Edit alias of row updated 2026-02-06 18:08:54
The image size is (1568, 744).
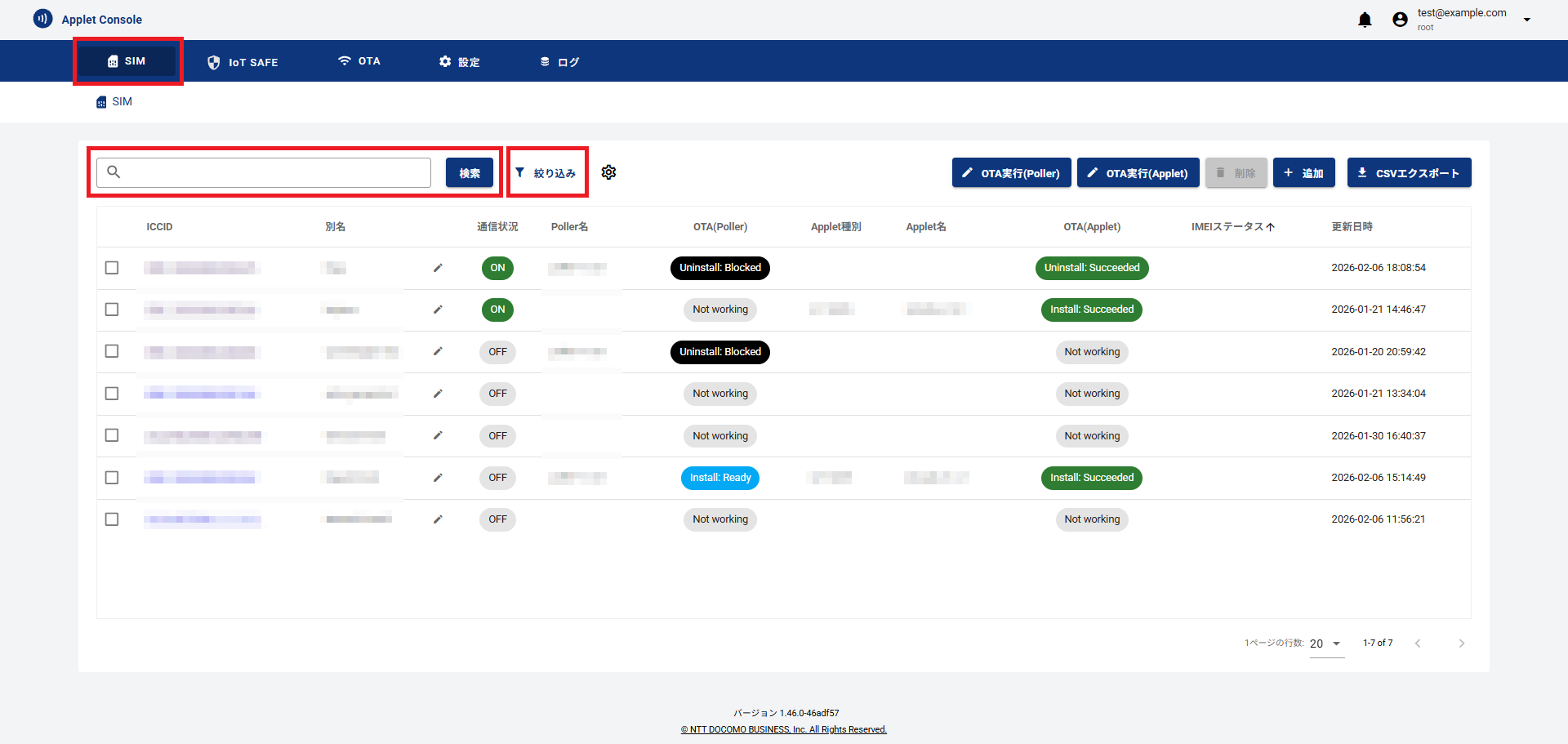tap(438, 268)
